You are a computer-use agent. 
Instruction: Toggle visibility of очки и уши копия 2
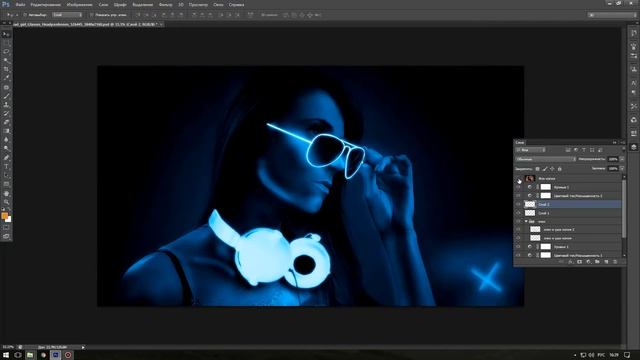[x=518, y=229]
